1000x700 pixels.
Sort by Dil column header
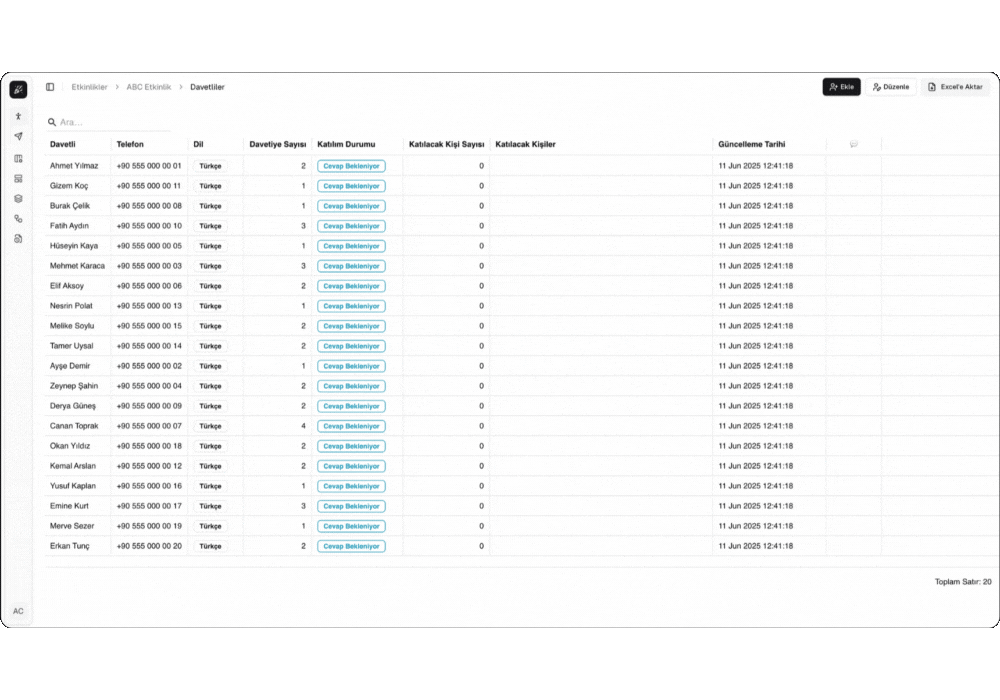pyautogui.click(x=198, y=144)
